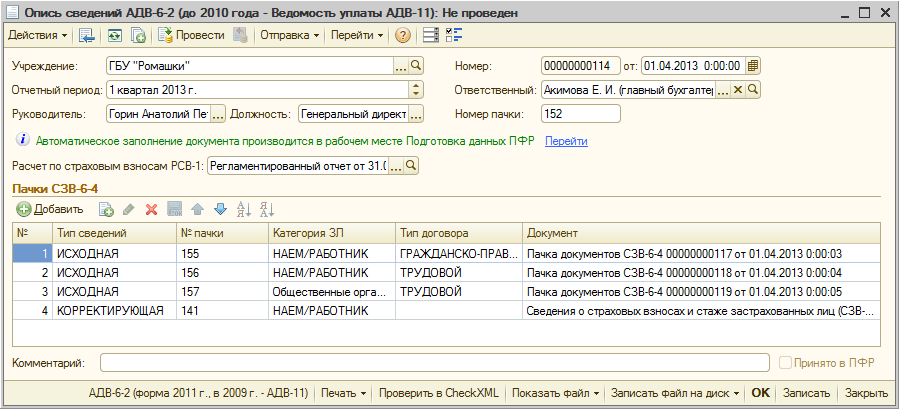Image resolution: width=899 pixels, height=409 pixels.
Task: Click the Перейти hyperlink
Action: (x=566, y=141)
